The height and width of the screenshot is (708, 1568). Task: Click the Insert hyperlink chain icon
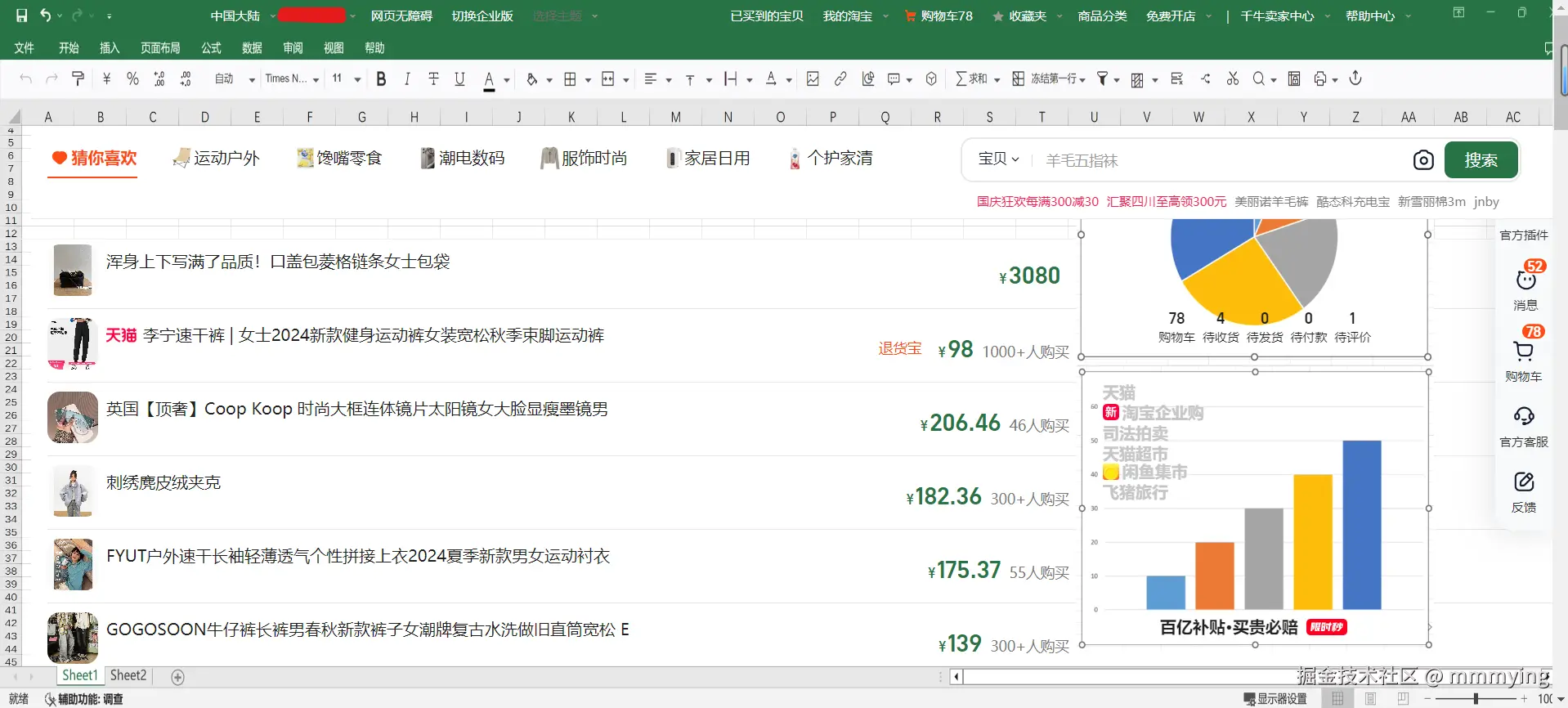click(x=840, y=78)
